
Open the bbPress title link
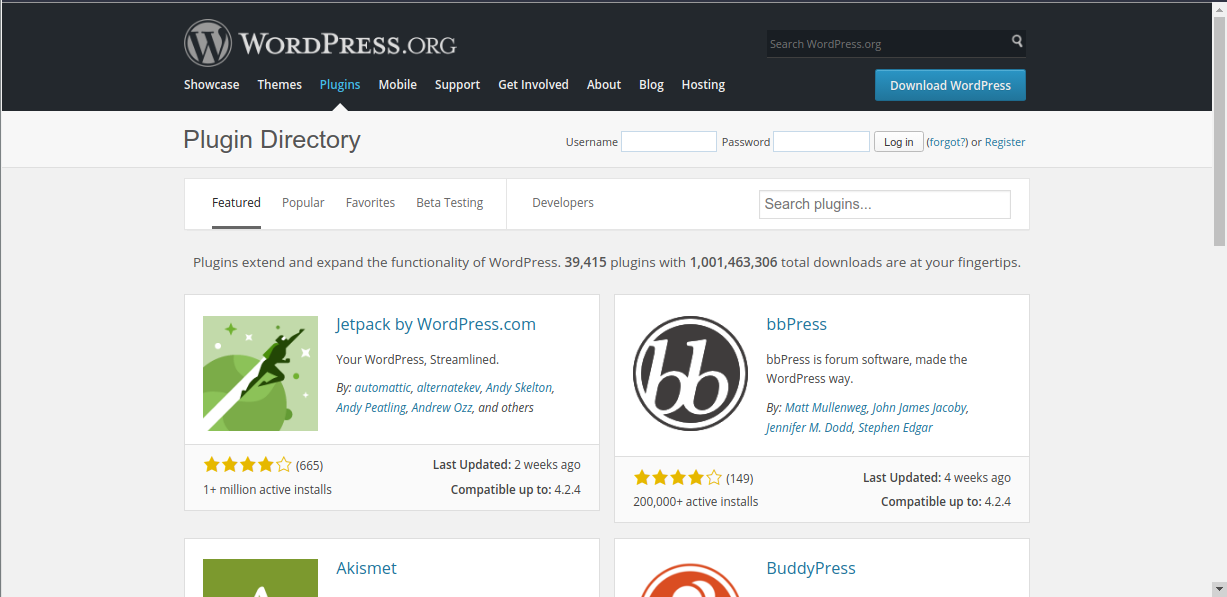click(x=797, y=324)
